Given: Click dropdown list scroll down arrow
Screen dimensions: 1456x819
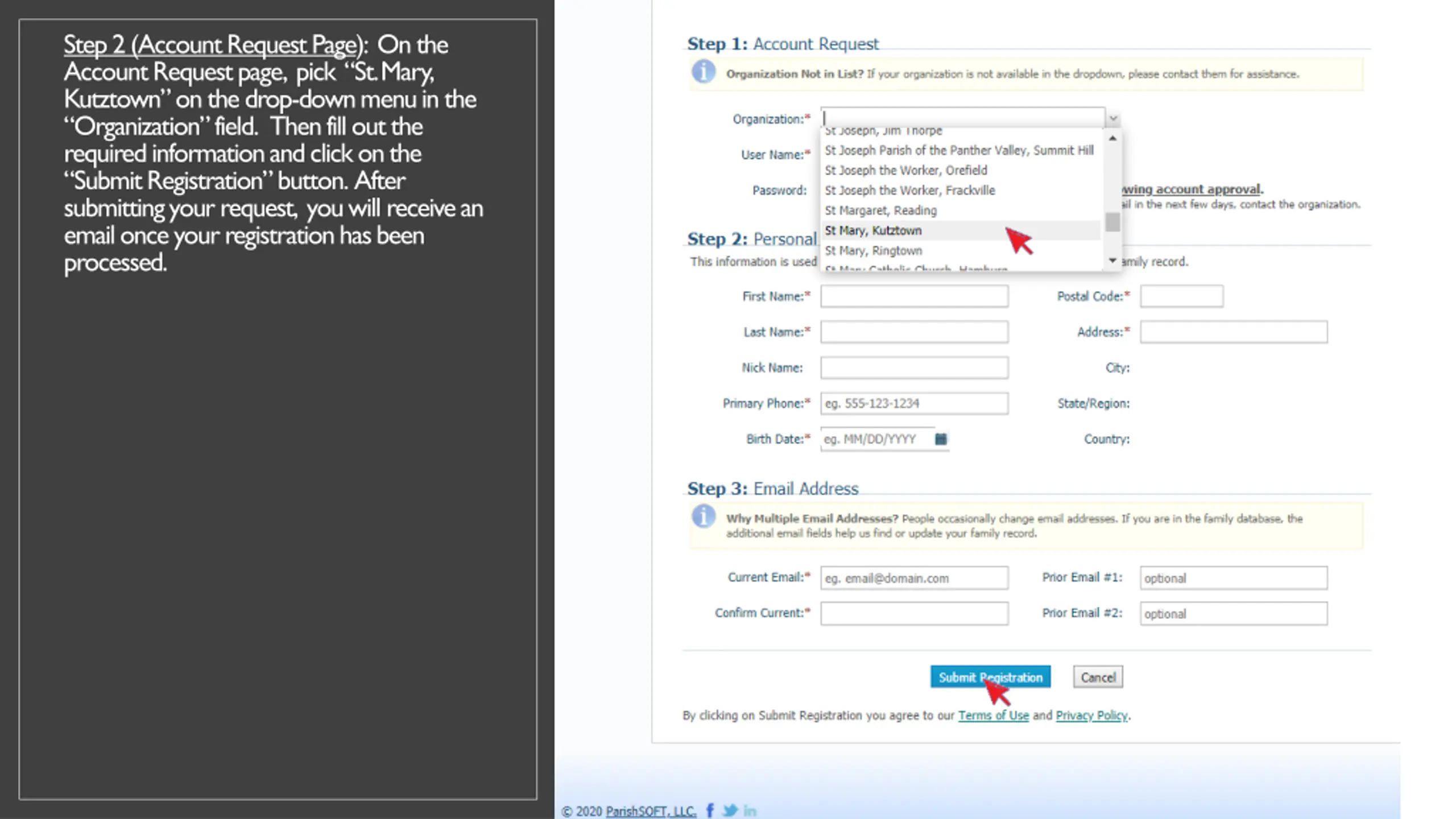Looking at the screenshot, I should [1112, 260].
